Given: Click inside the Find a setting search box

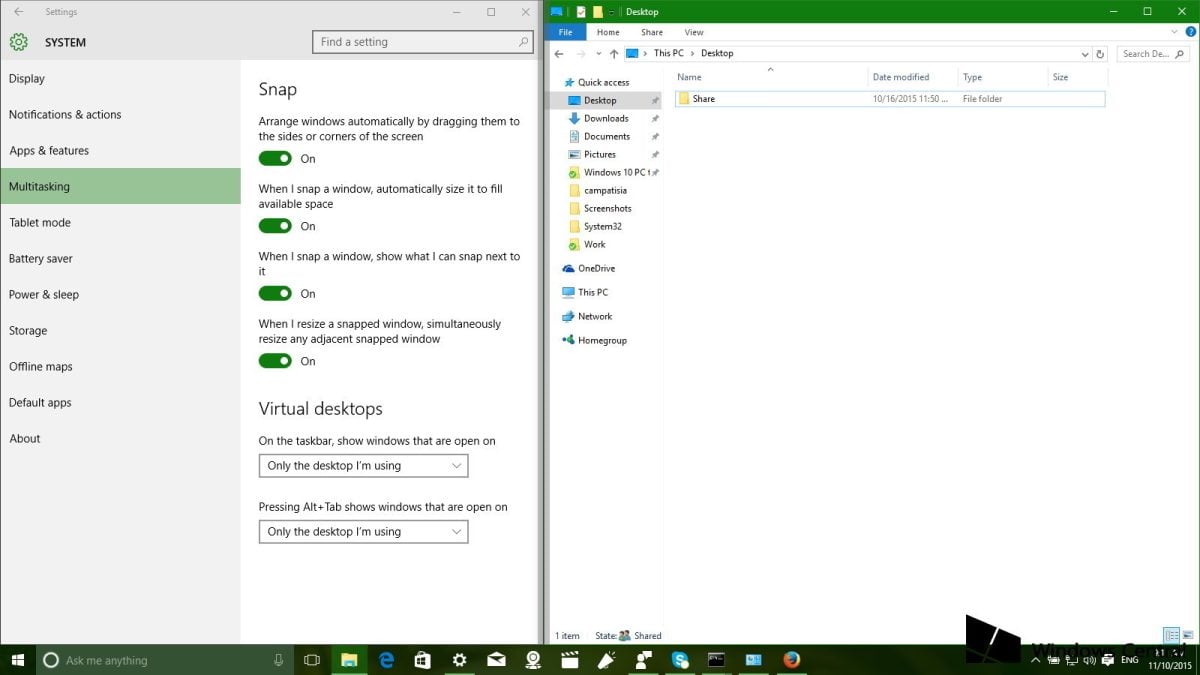Looking at the screenshot, I should 420,41.
